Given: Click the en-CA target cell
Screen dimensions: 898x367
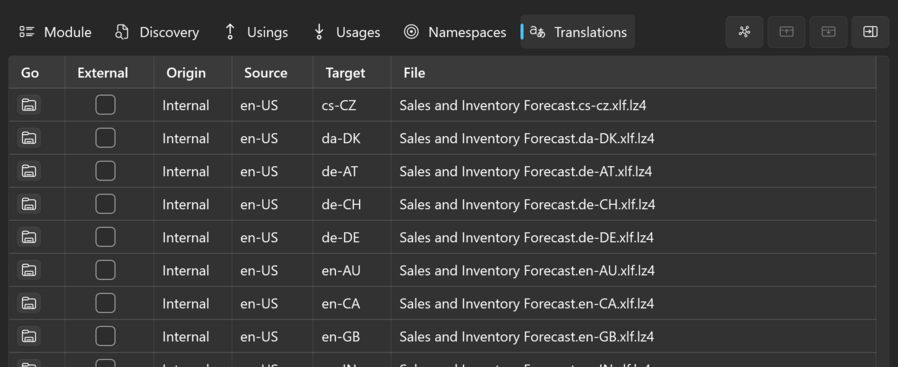Looking at the screenshot, I should (352, 303).
